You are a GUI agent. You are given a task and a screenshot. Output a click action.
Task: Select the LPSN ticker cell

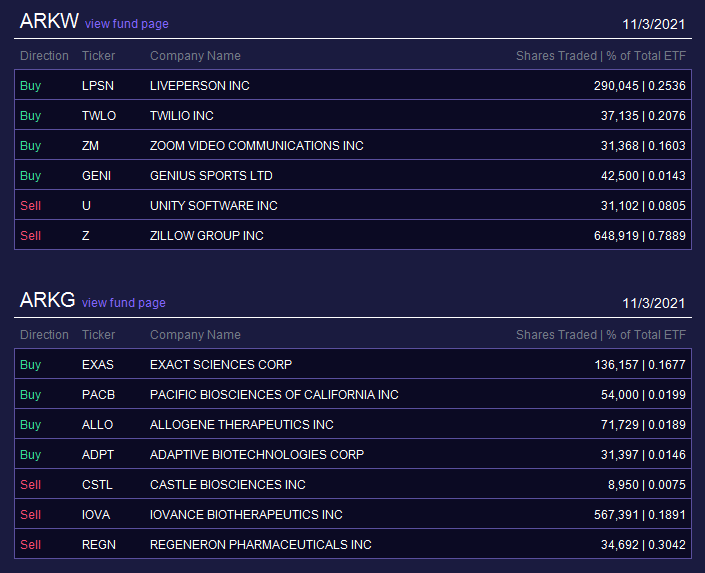[x=98, y=85]
